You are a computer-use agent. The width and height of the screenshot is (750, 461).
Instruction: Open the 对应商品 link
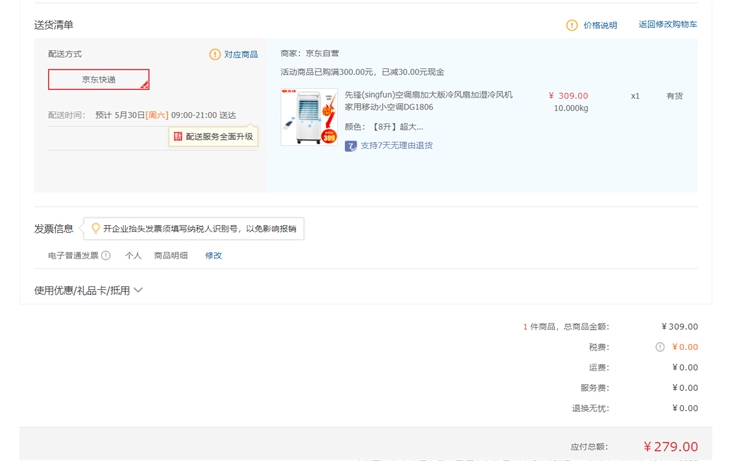(241, 55)
